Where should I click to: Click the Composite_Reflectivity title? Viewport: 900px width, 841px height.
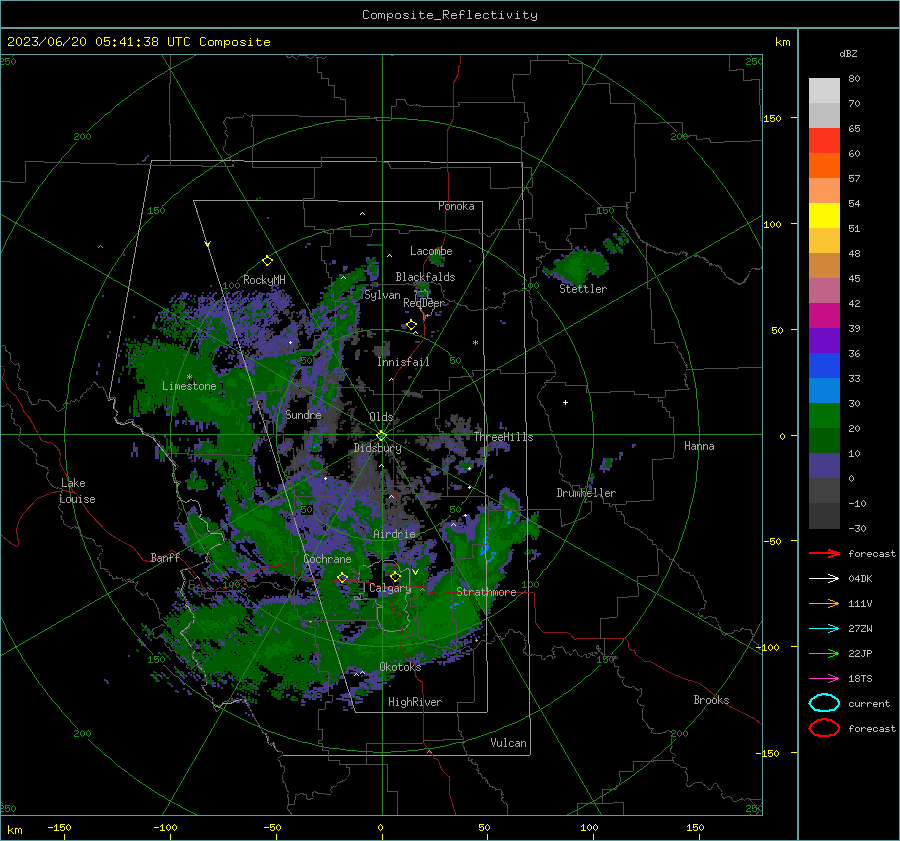tap(449, 15)
